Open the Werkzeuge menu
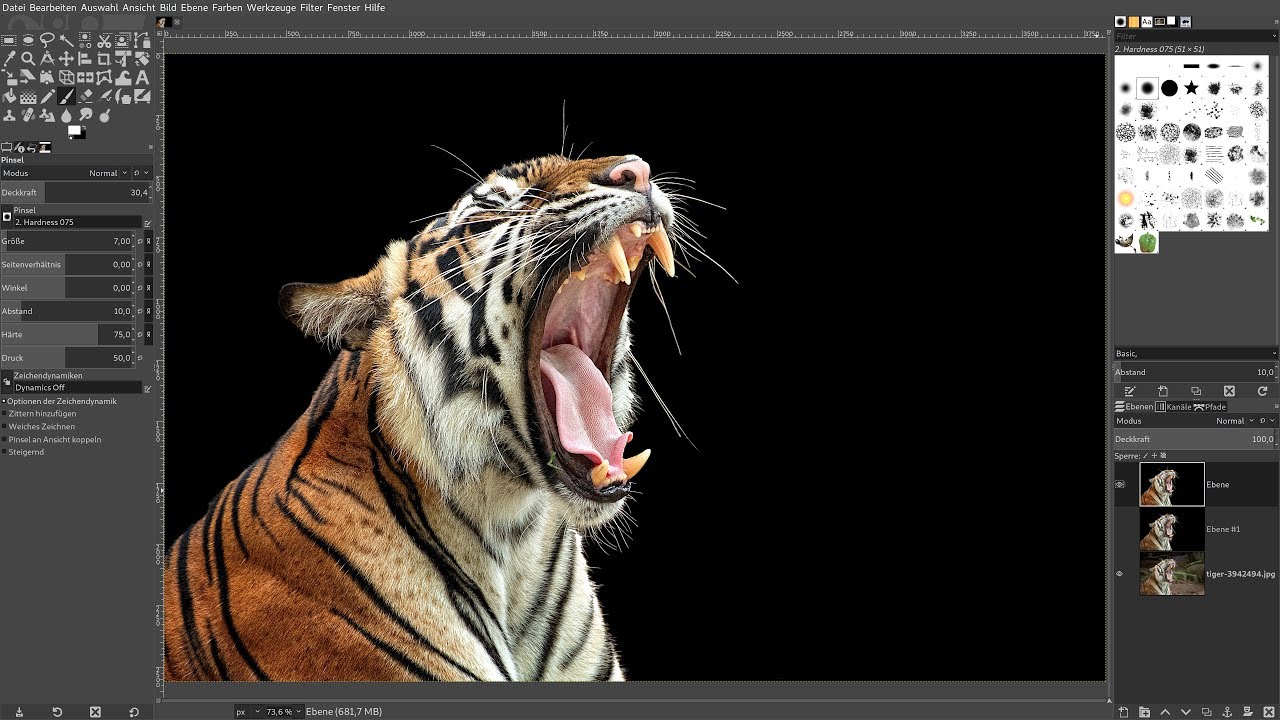 tap(272, 7)
